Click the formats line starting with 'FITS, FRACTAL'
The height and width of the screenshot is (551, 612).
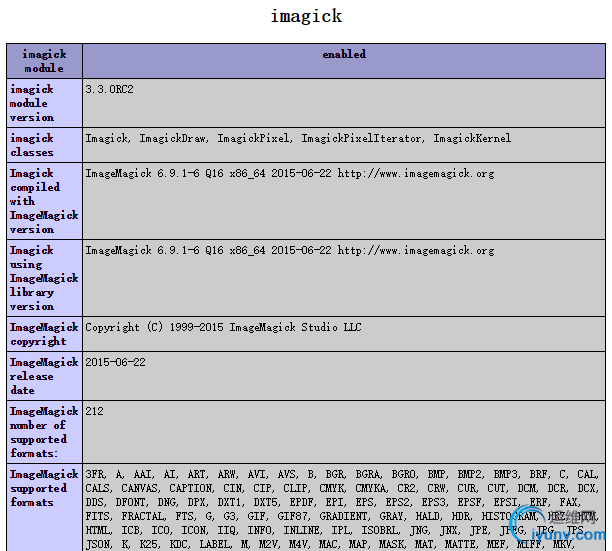point(340,517)
